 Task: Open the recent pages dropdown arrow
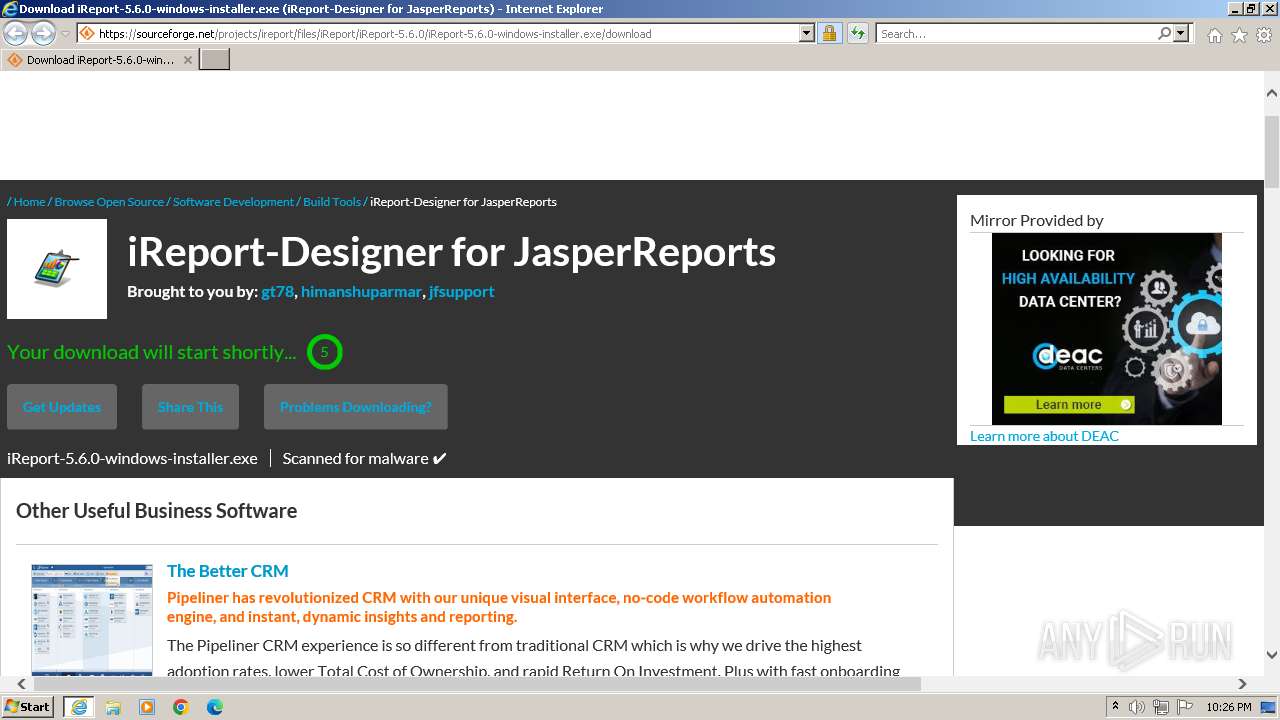pyautogui.click(x=66, y=34)
